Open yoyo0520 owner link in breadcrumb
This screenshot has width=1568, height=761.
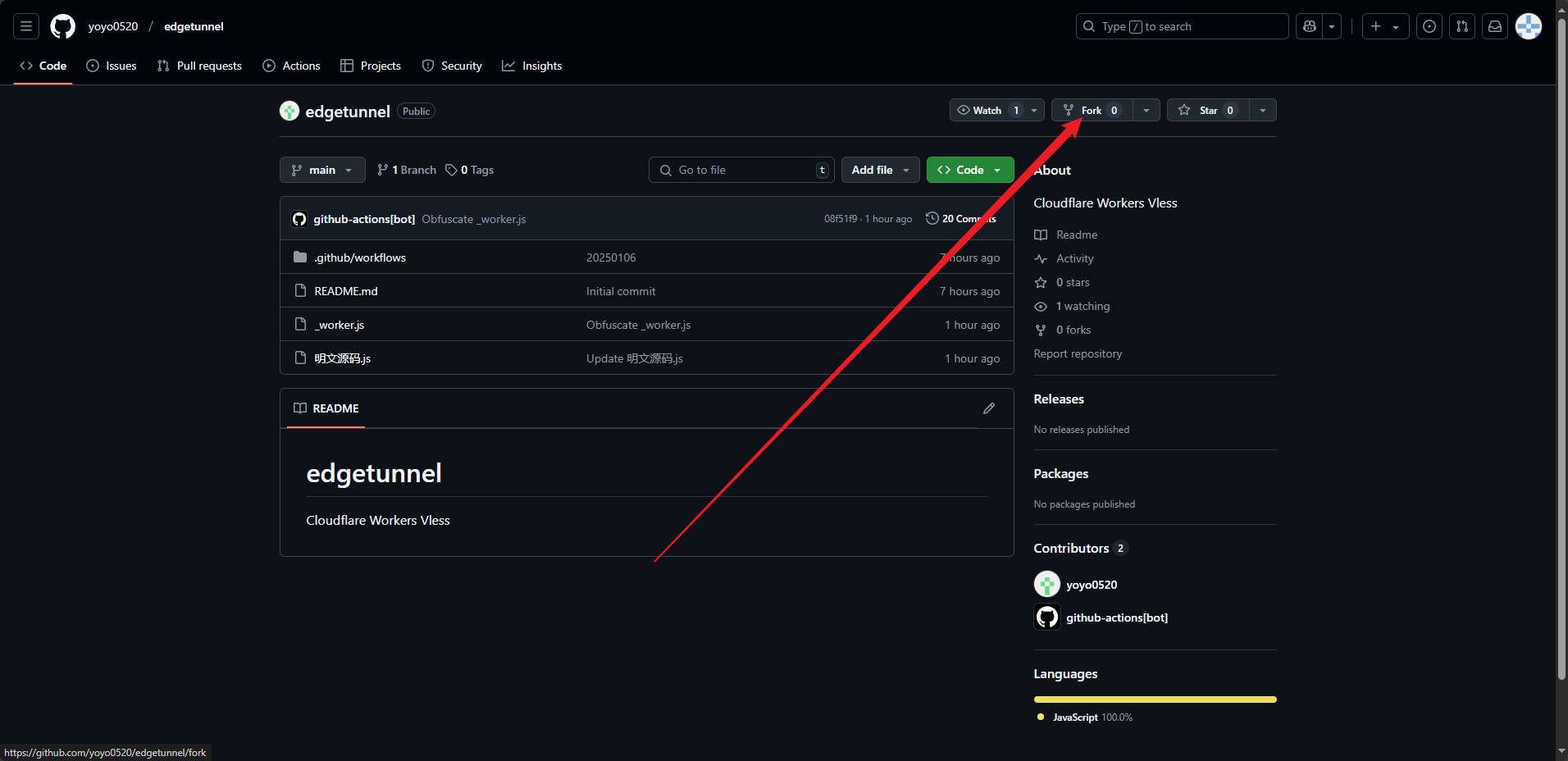click(x=113, y=26)
